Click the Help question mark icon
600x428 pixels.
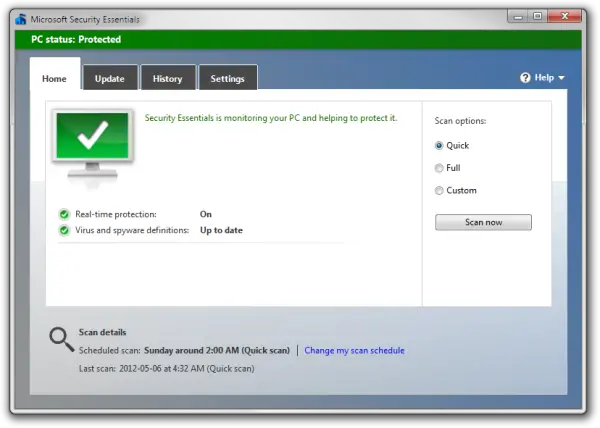pos(525,78)
